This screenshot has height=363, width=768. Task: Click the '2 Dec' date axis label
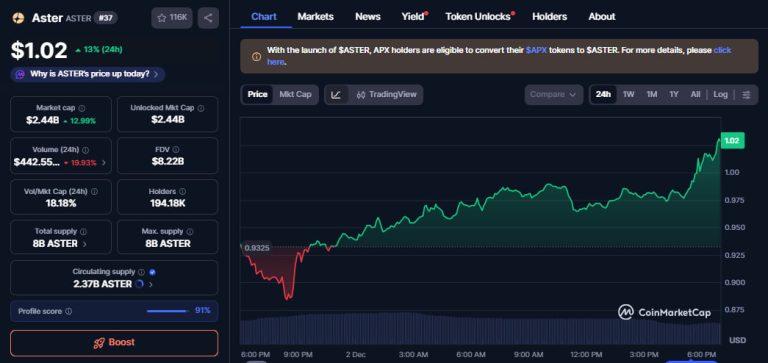tap(355, 355)
